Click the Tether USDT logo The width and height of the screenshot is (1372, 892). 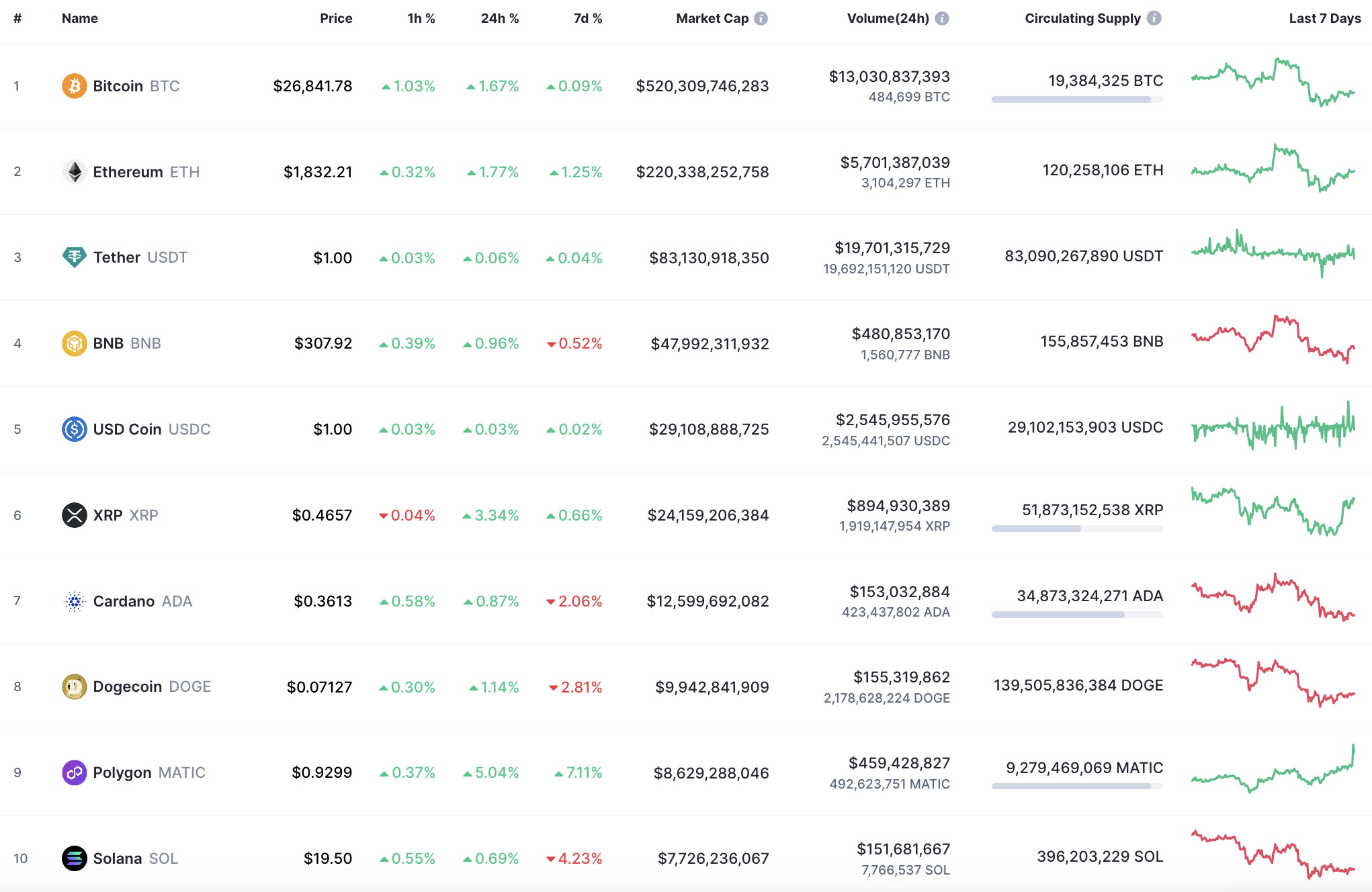[75, 257]
